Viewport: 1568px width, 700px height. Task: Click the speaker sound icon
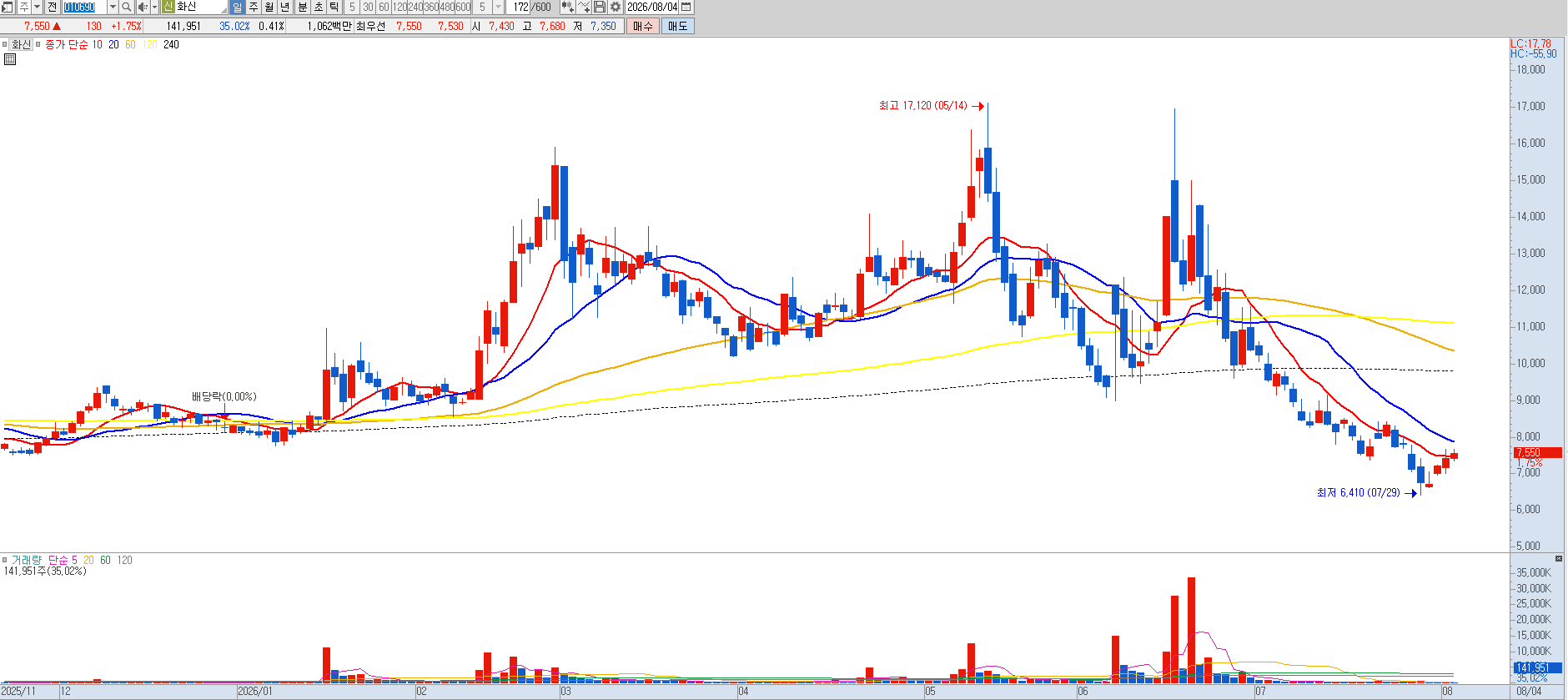[x=142, y=7]
